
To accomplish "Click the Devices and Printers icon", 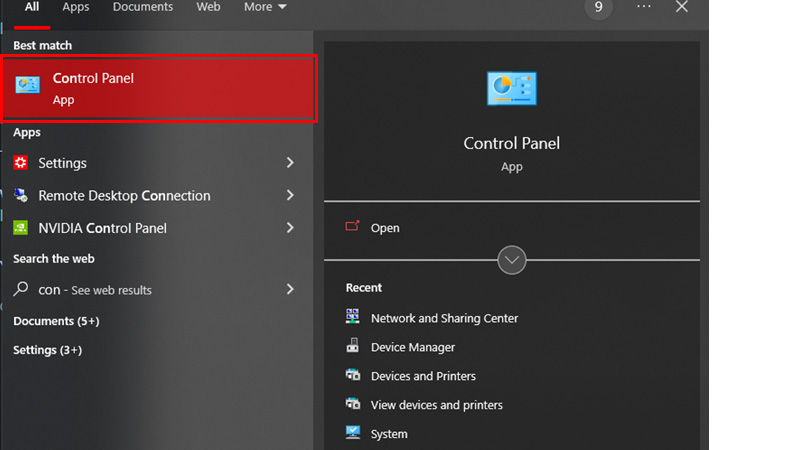I will (353, 376).
